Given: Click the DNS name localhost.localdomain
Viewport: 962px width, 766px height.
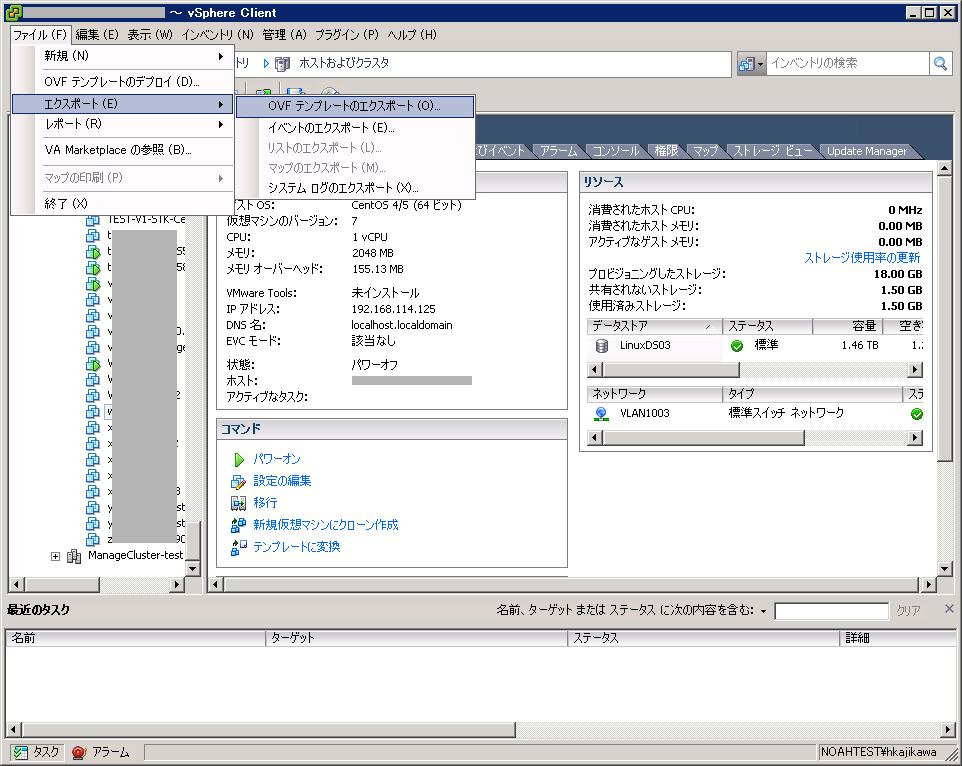Looking at the screenshot, I should click(402, 326).
